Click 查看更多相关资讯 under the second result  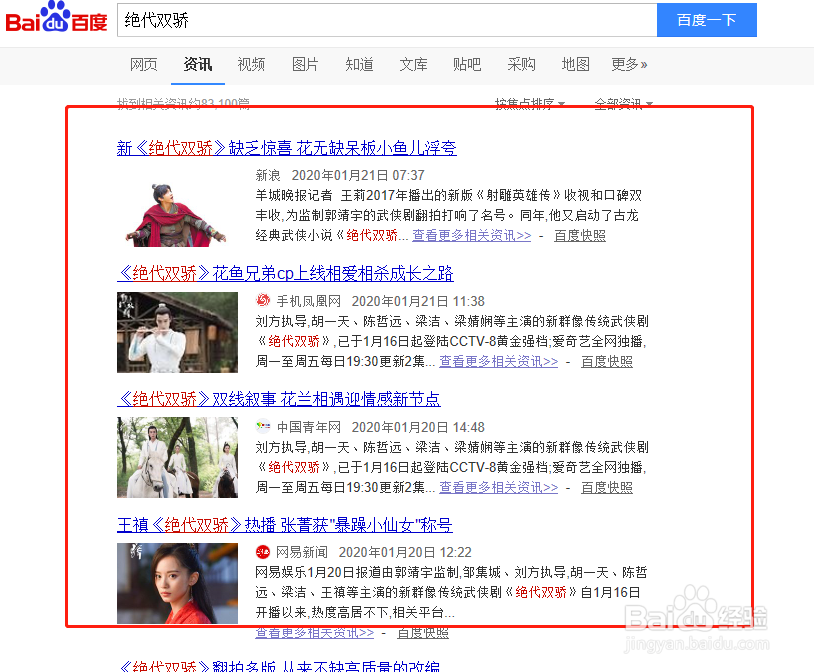point(498,363)
